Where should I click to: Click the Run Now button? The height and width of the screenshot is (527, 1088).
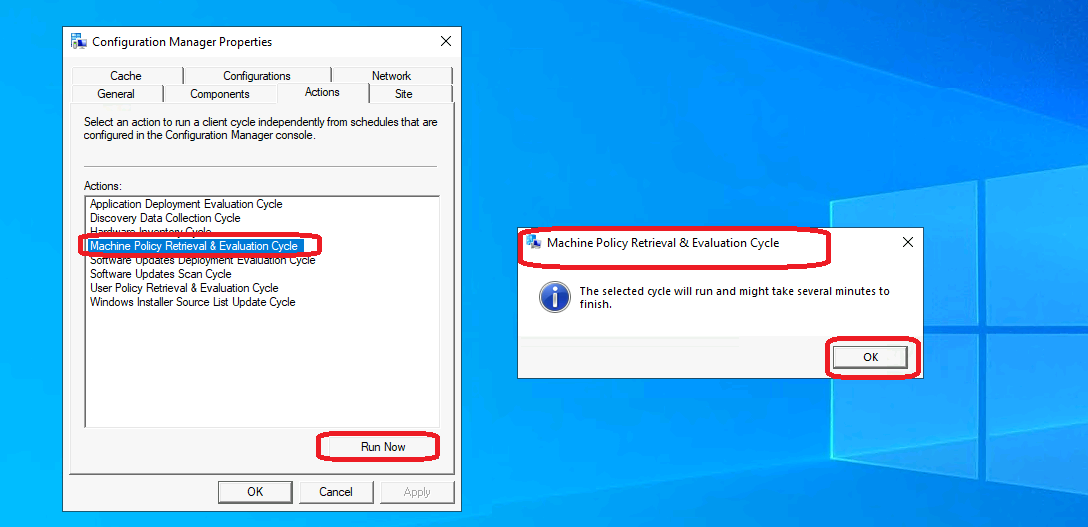[383, 447]
